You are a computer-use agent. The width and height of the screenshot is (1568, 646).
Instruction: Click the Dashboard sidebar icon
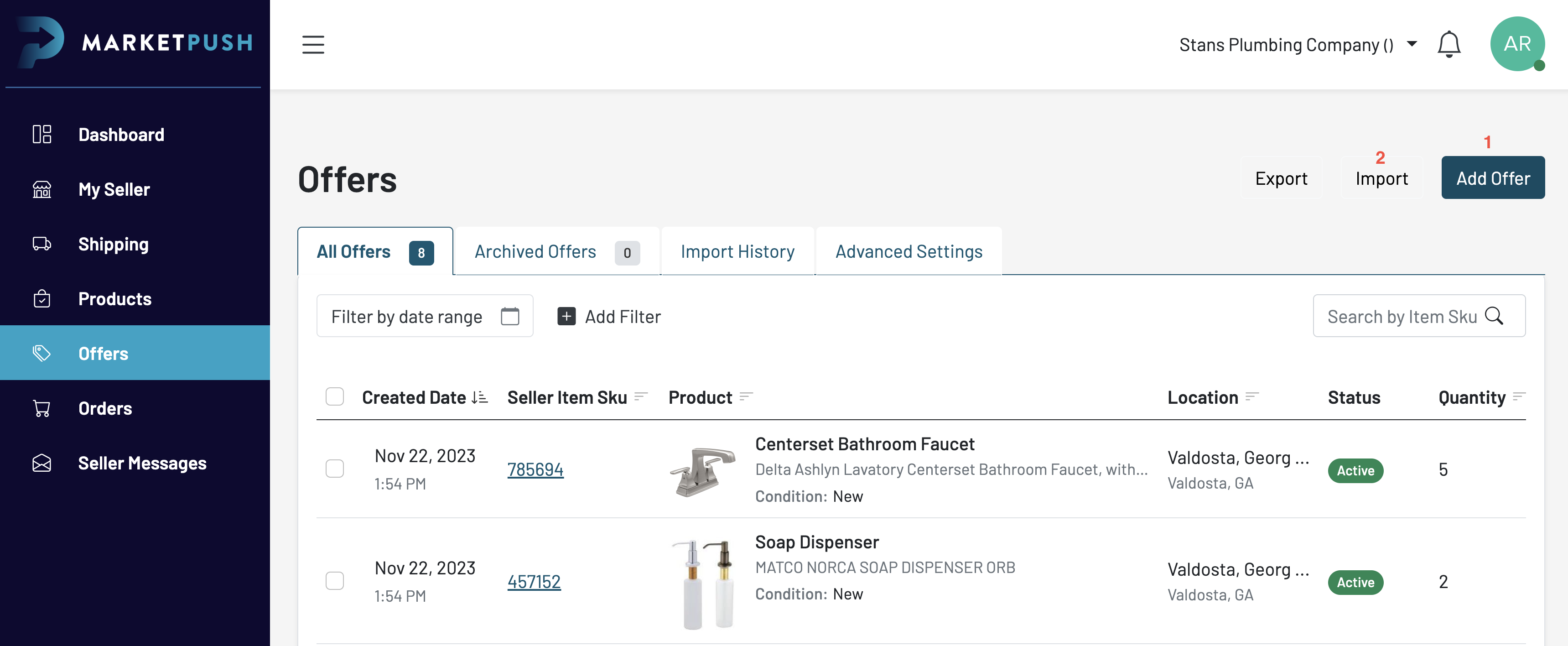42,134
